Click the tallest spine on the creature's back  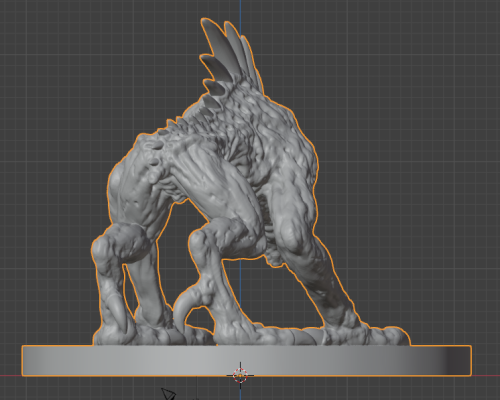tap(214, 44)
